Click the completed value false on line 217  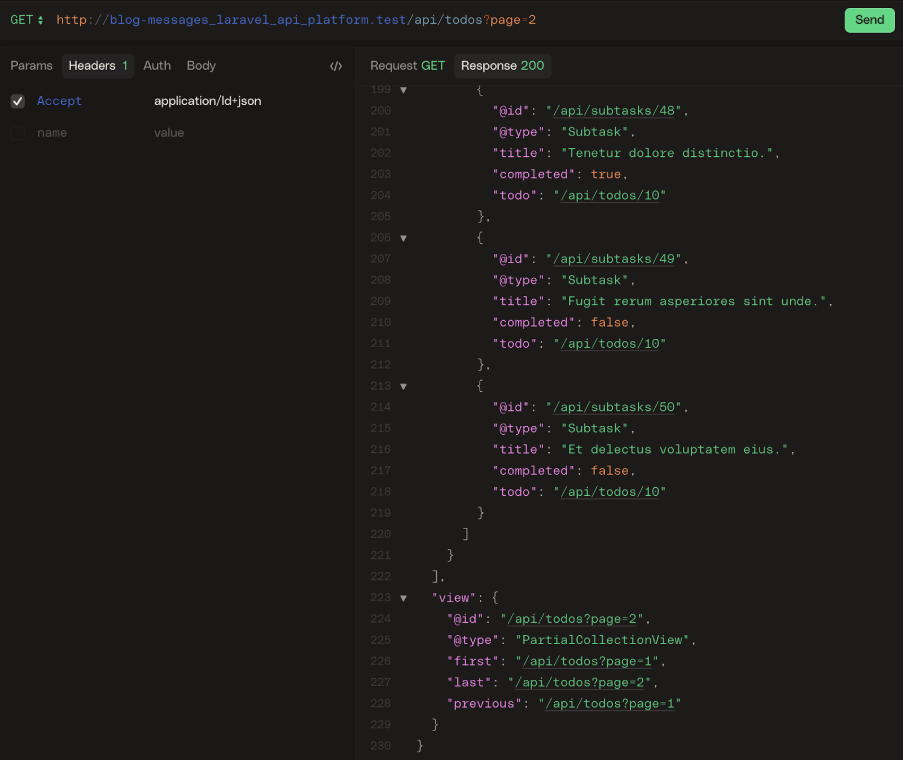(609, 471)
